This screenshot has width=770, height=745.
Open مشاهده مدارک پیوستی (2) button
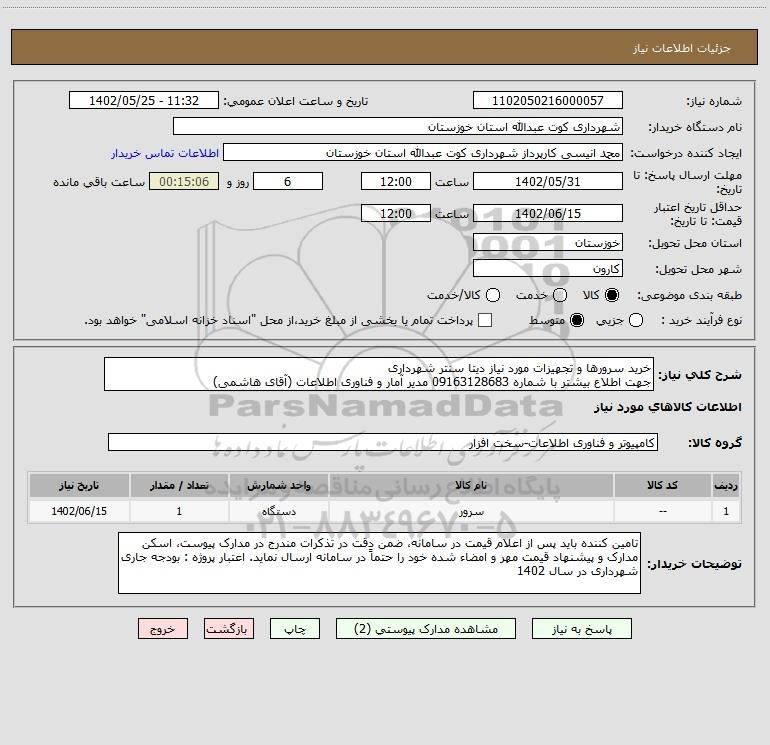coord(426,629)
